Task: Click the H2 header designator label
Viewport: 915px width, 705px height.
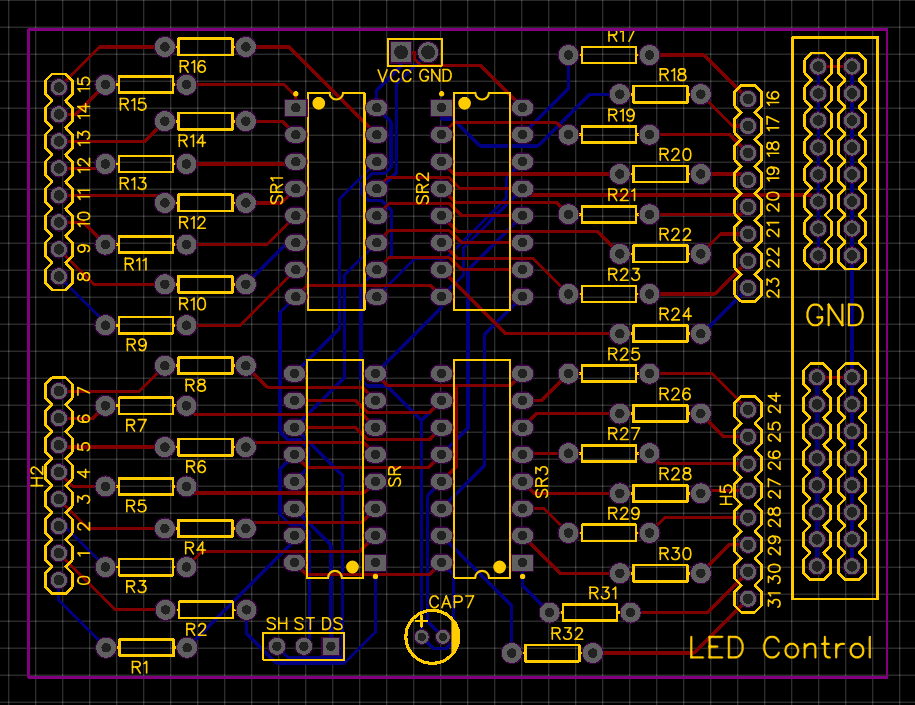Action: (x=37, y=476)
